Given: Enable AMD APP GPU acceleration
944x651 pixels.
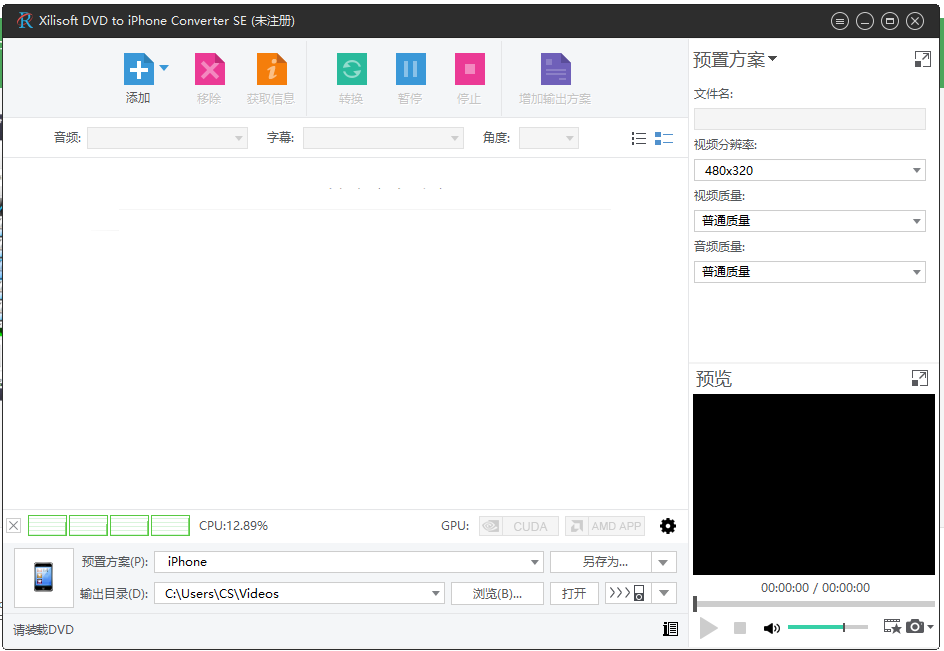Looking at the screenshot, I should (x=604, y=525).
